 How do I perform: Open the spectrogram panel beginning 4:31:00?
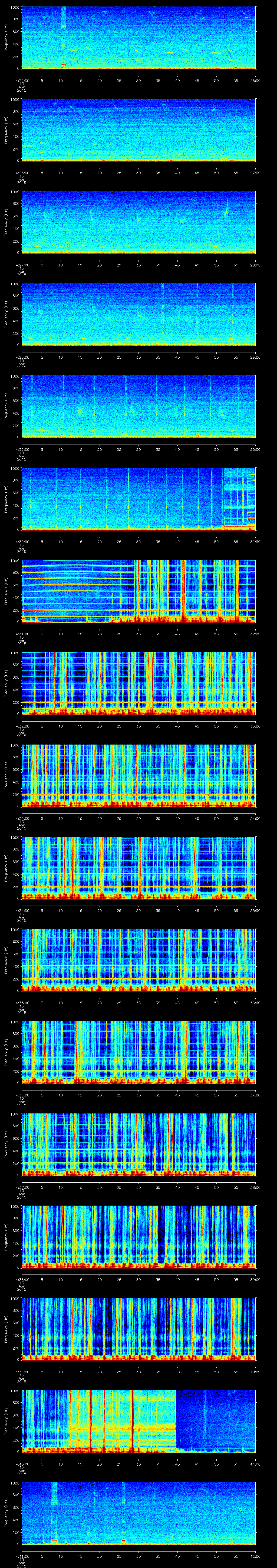tap(139, 591)
